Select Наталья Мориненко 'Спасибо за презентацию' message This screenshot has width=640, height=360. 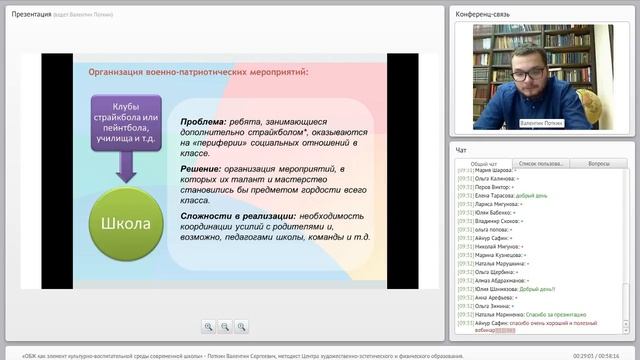coord(522,315)
